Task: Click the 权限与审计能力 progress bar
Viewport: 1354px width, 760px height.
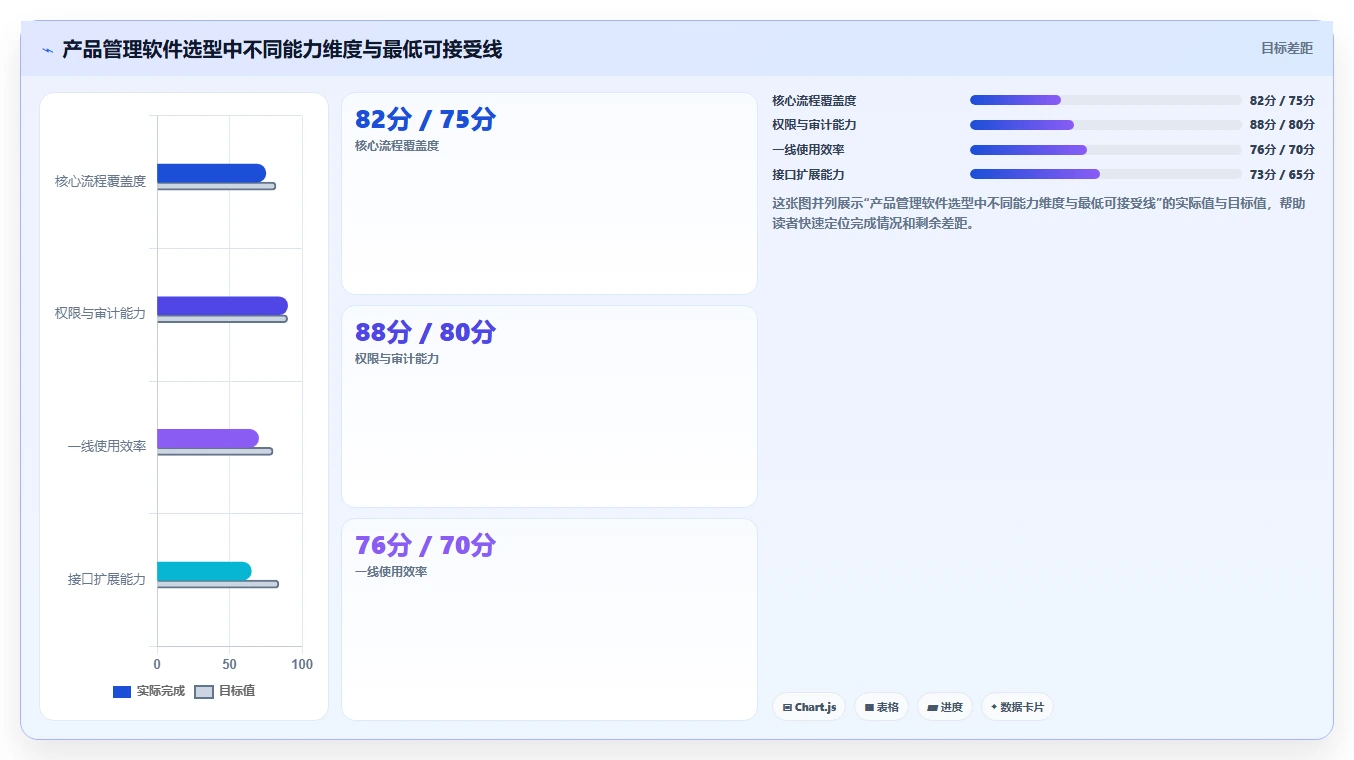Action: pyautogui.click(x=1105, y=125)
